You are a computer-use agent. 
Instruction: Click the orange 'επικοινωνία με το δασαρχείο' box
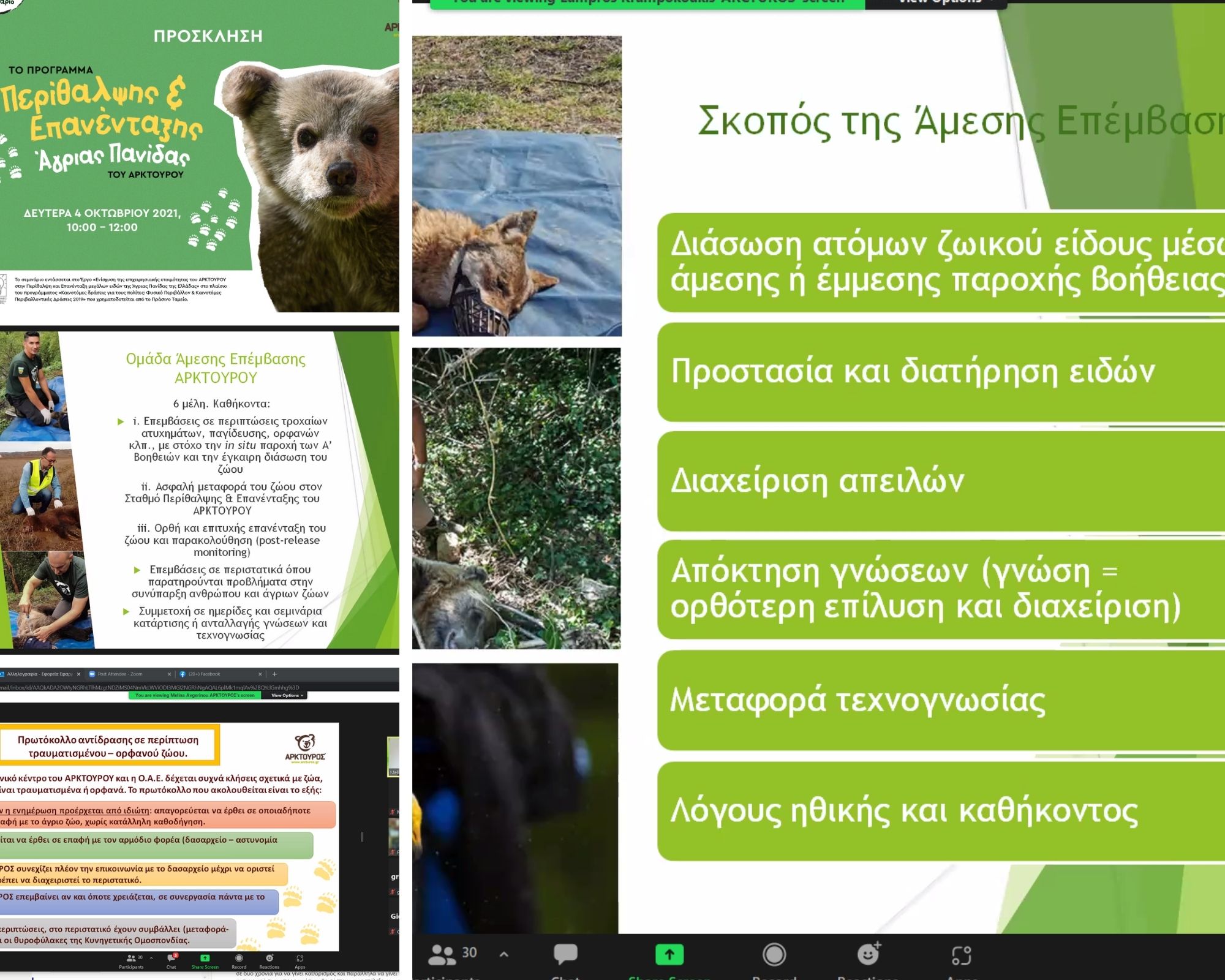point(143,874)
